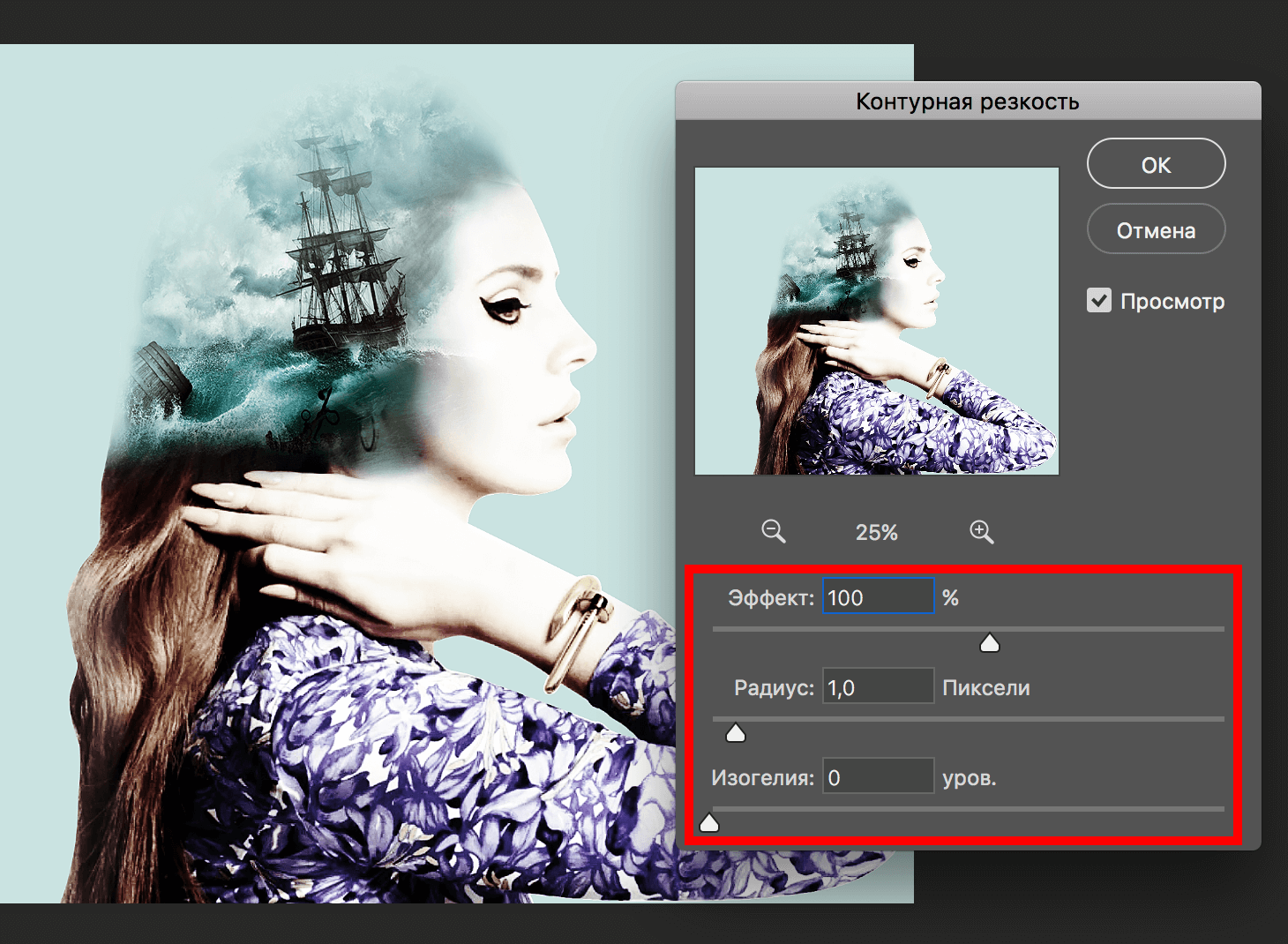Viewport: 1288px width, 944px height.
Task: Click the Контурная резкость dialog title bar
Action: point(967,101)
